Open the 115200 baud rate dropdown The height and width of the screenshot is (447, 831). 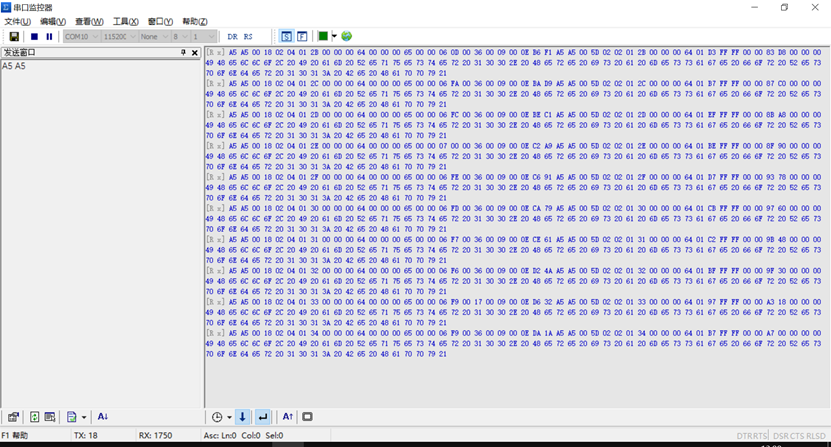coord(120,37)
